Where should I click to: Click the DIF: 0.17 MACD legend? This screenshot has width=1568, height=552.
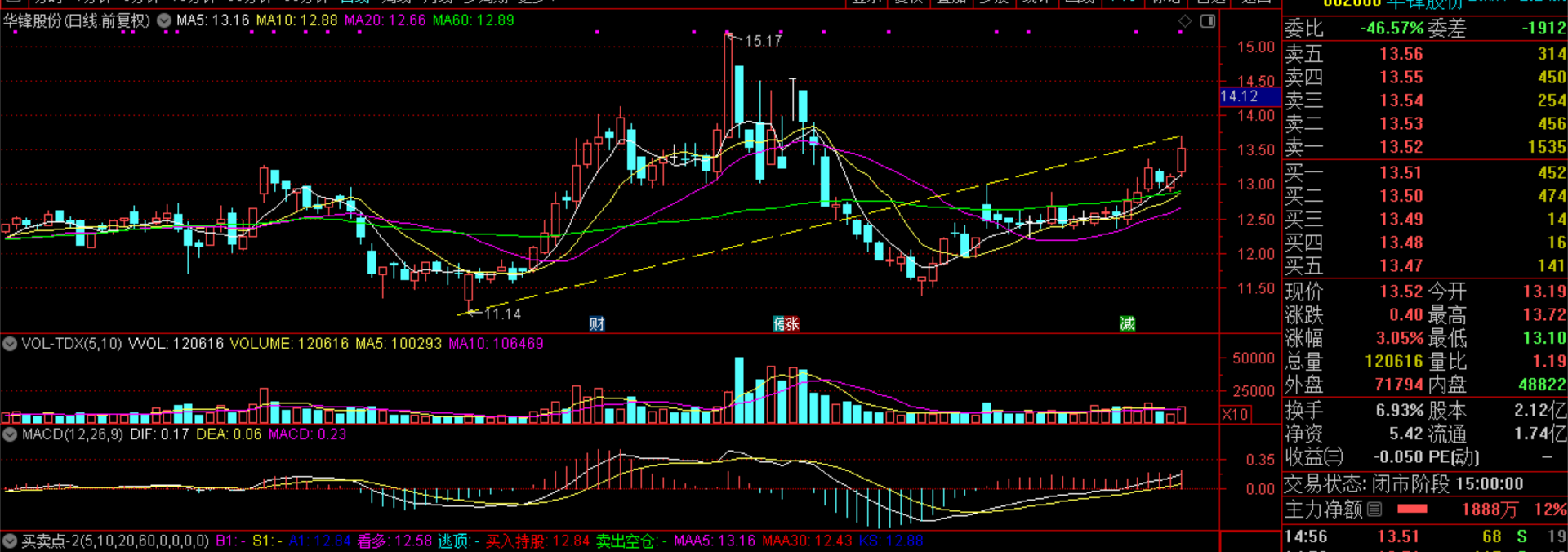159,434
